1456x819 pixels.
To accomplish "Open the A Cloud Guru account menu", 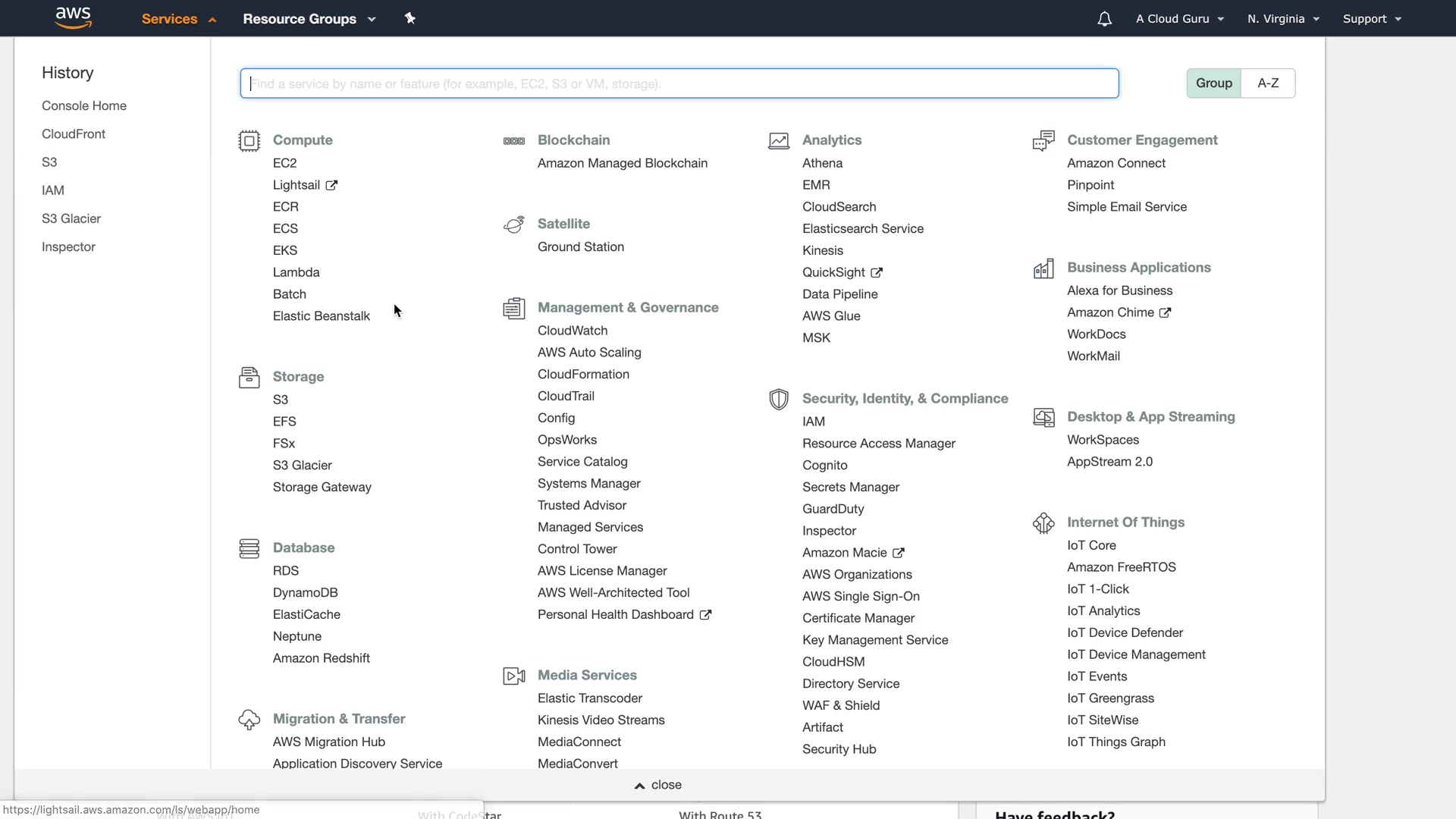I will coord(1179,19).
